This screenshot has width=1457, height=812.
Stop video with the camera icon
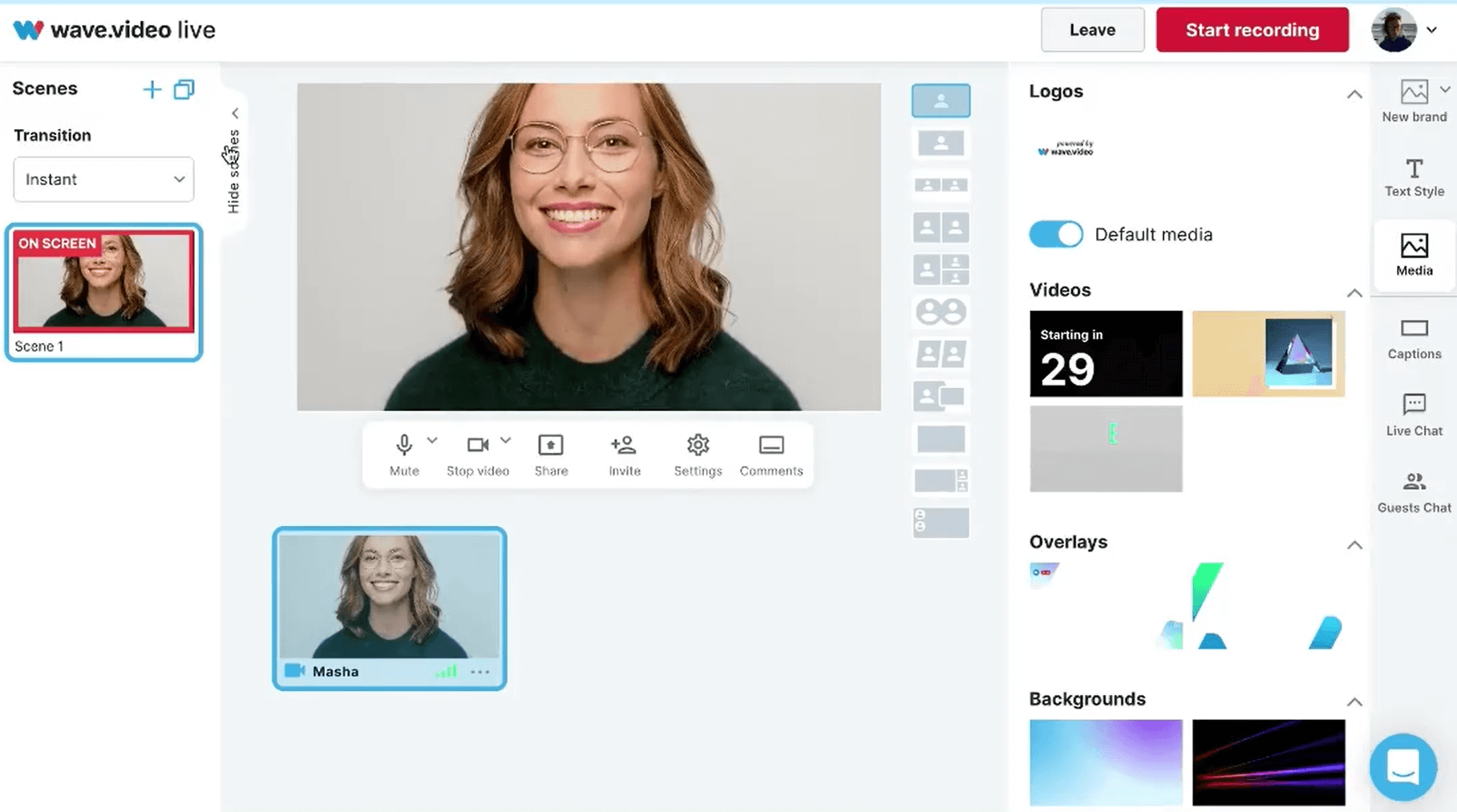pos(478,454)
